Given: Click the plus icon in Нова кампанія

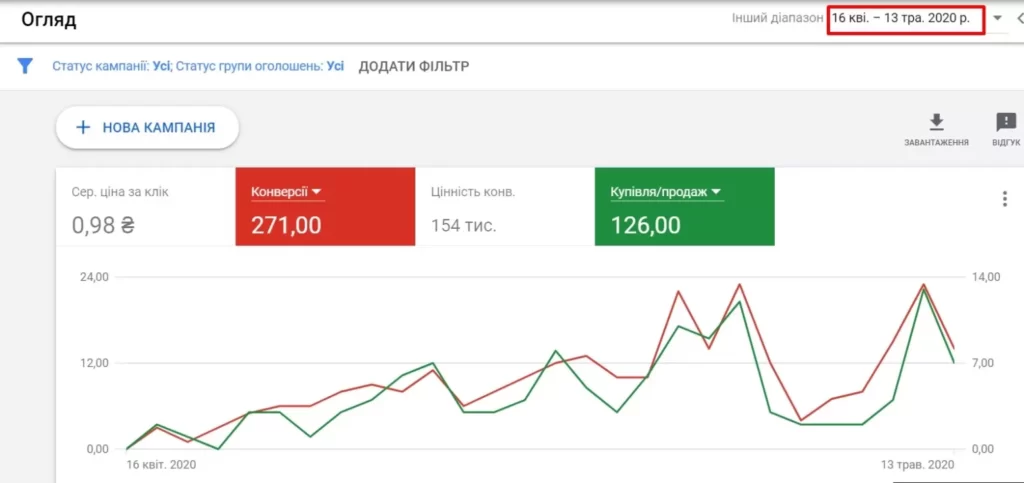Looking at the screenshot, I should pyautogui.click(x=83, y=127).
